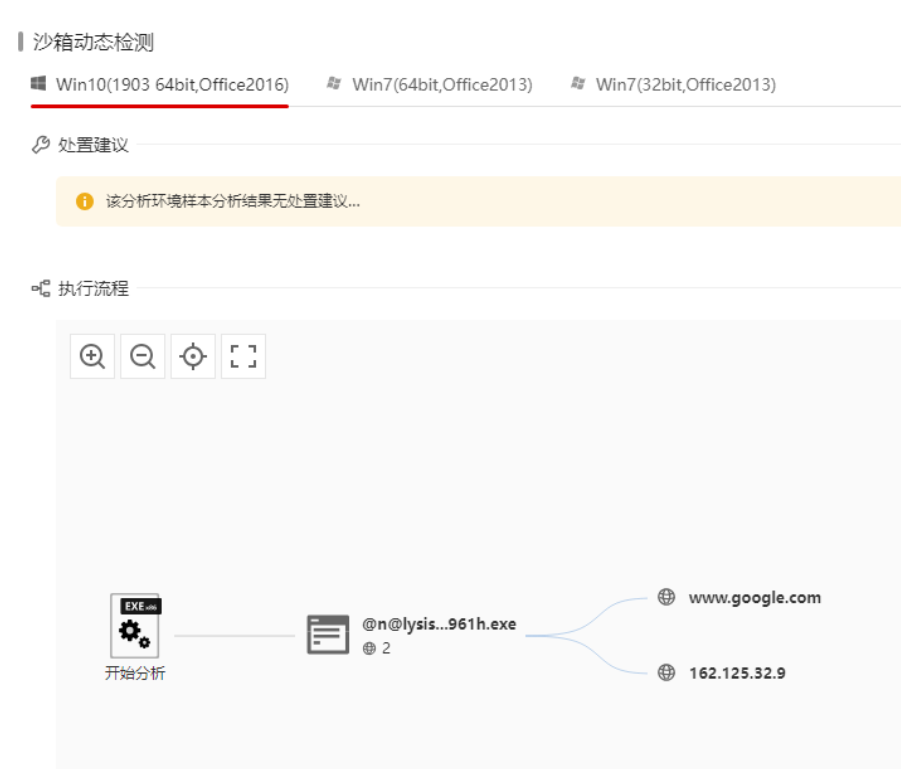
Task: Click the 处置建议 section heading
Action: point(93,145)
